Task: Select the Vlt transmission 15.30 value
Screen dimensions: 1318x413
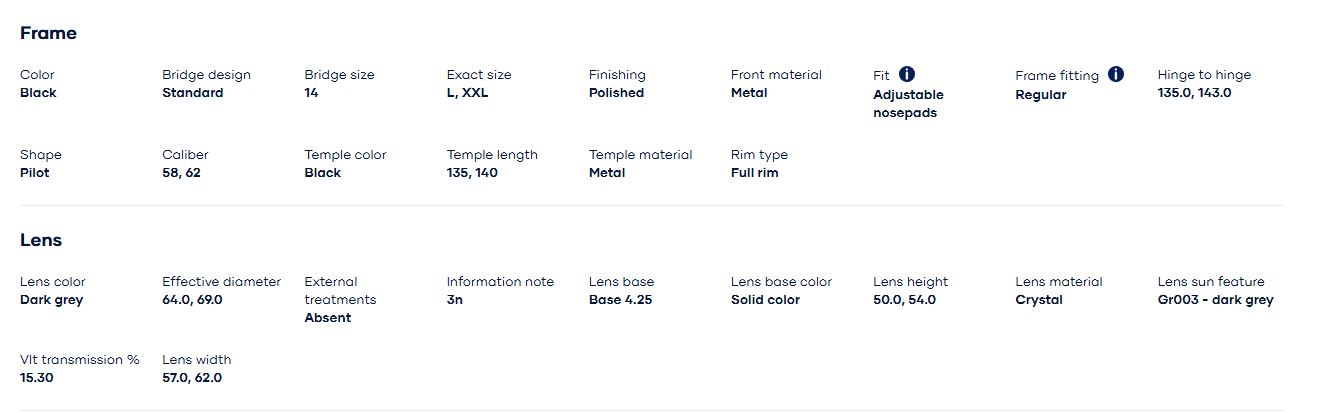Action: 37,378
